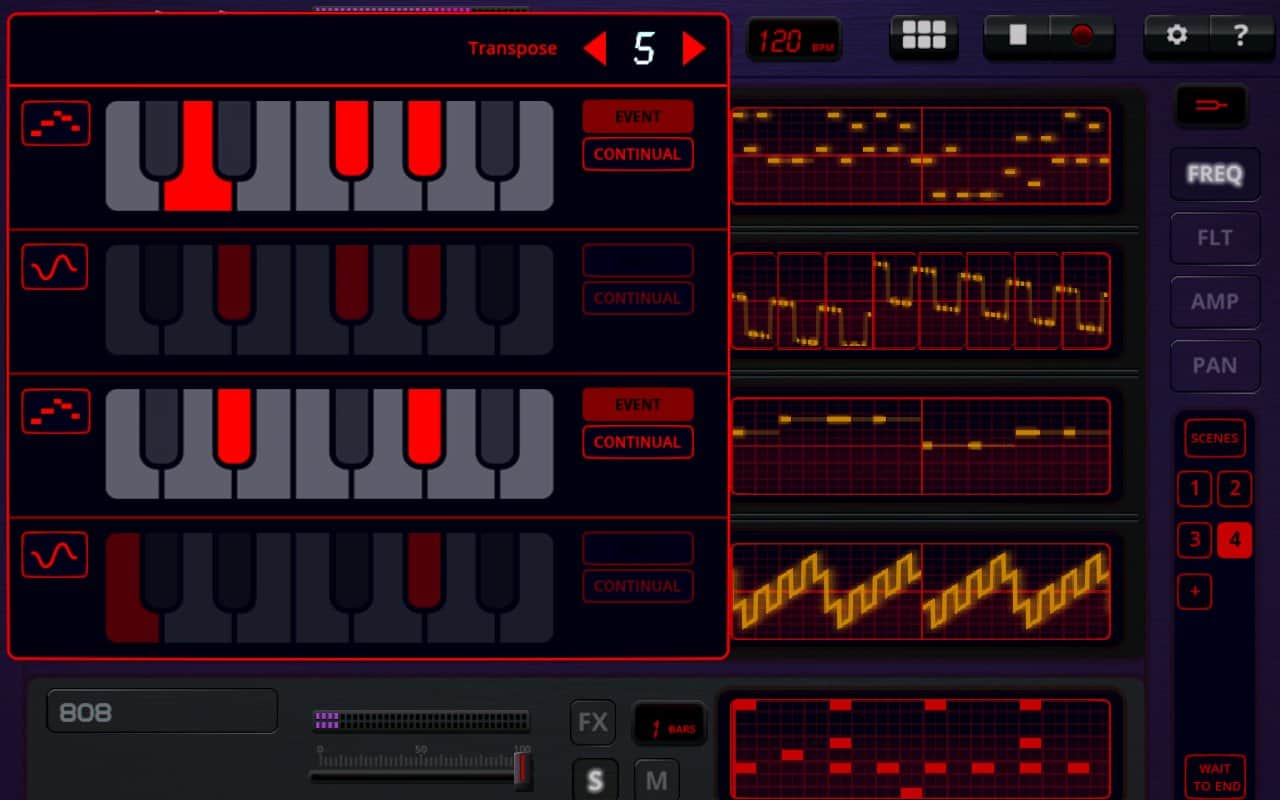Viewport: 1280px width, 800px height.
Task: Switch to the PAN parameter tab
Action: (1214, 366)
